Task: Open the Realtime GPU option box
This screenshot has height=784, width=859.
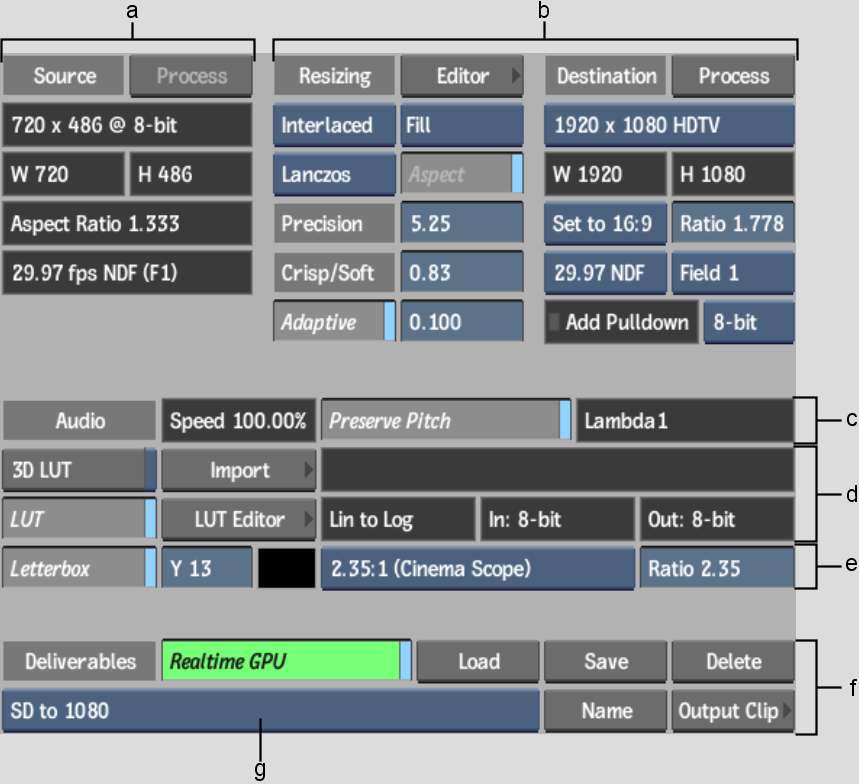Action: (x=286, y=661)
